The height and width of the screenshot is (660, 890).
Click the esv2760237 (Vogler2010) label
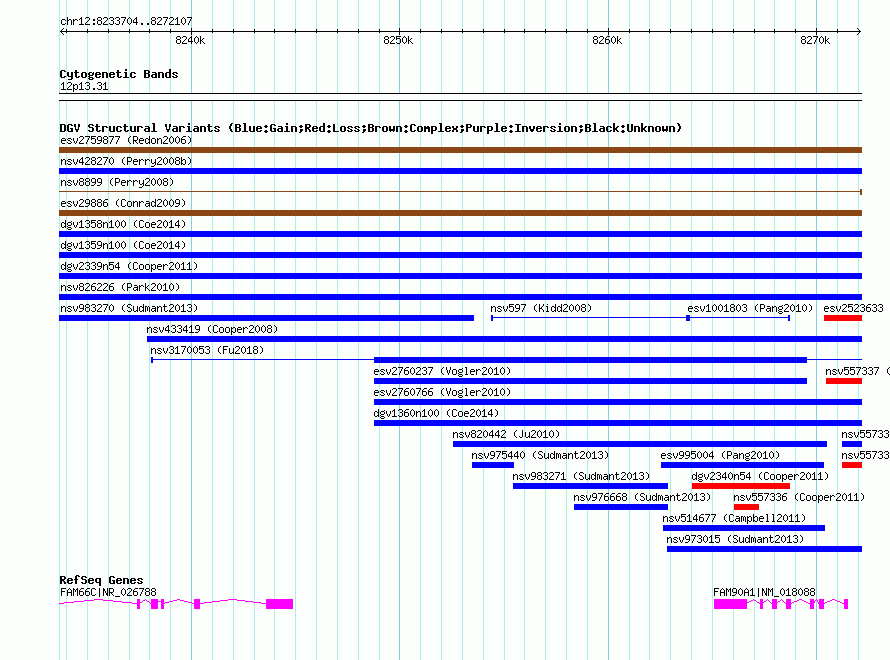(442, 371)
